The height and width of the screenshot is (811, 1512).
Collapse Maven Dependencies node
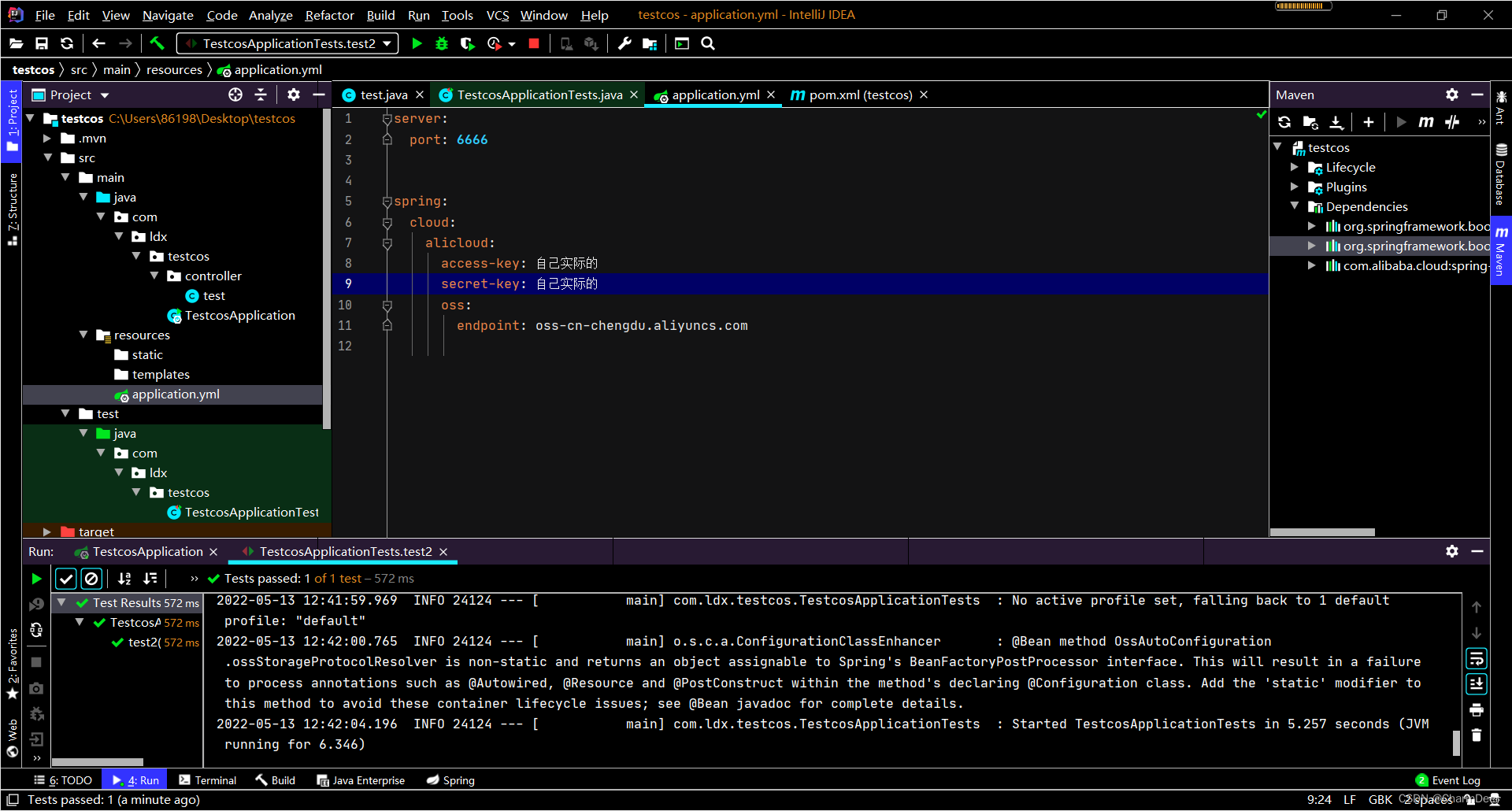click(x=1295, y=206)
